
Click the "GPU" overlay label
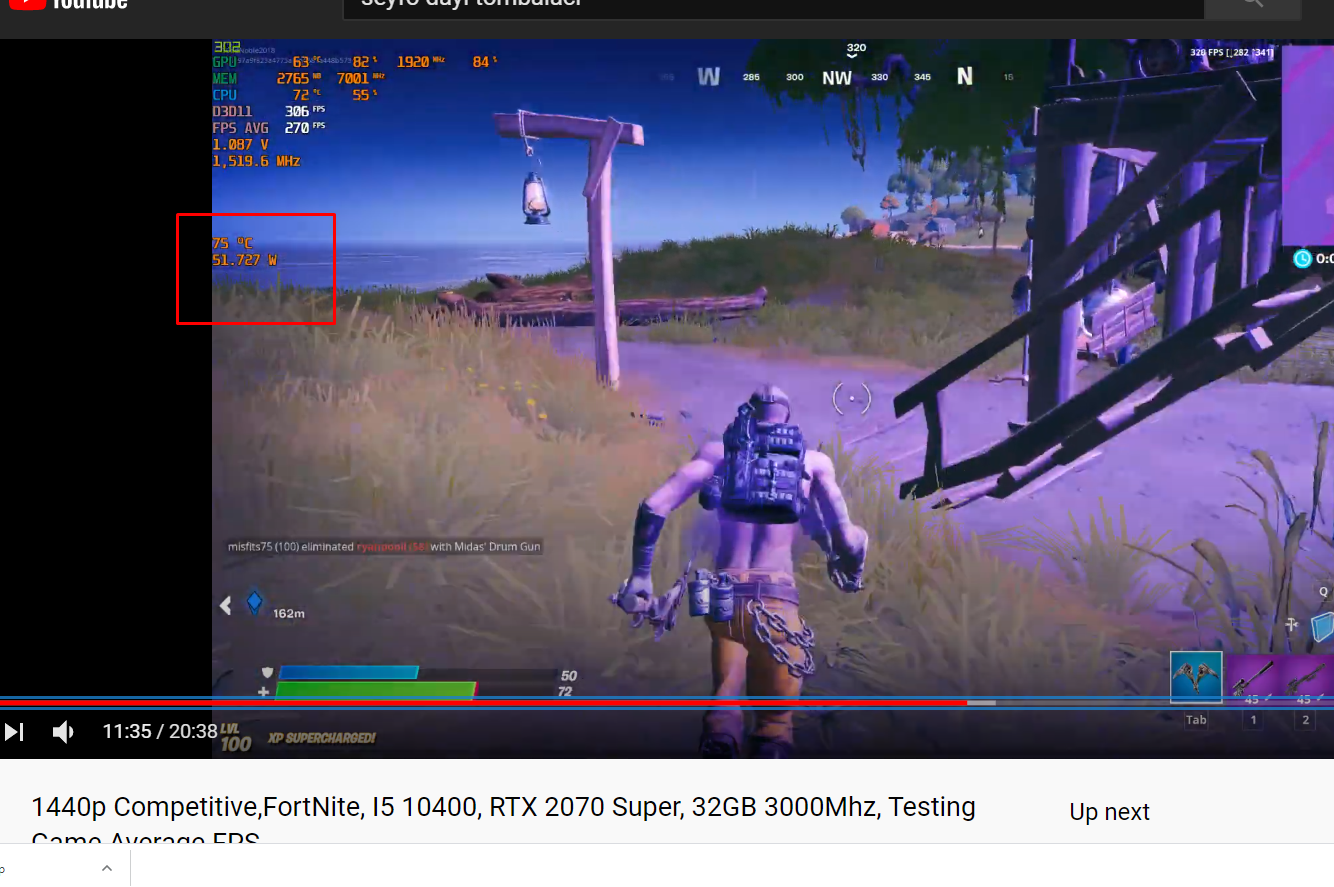(x=225, y=62)
